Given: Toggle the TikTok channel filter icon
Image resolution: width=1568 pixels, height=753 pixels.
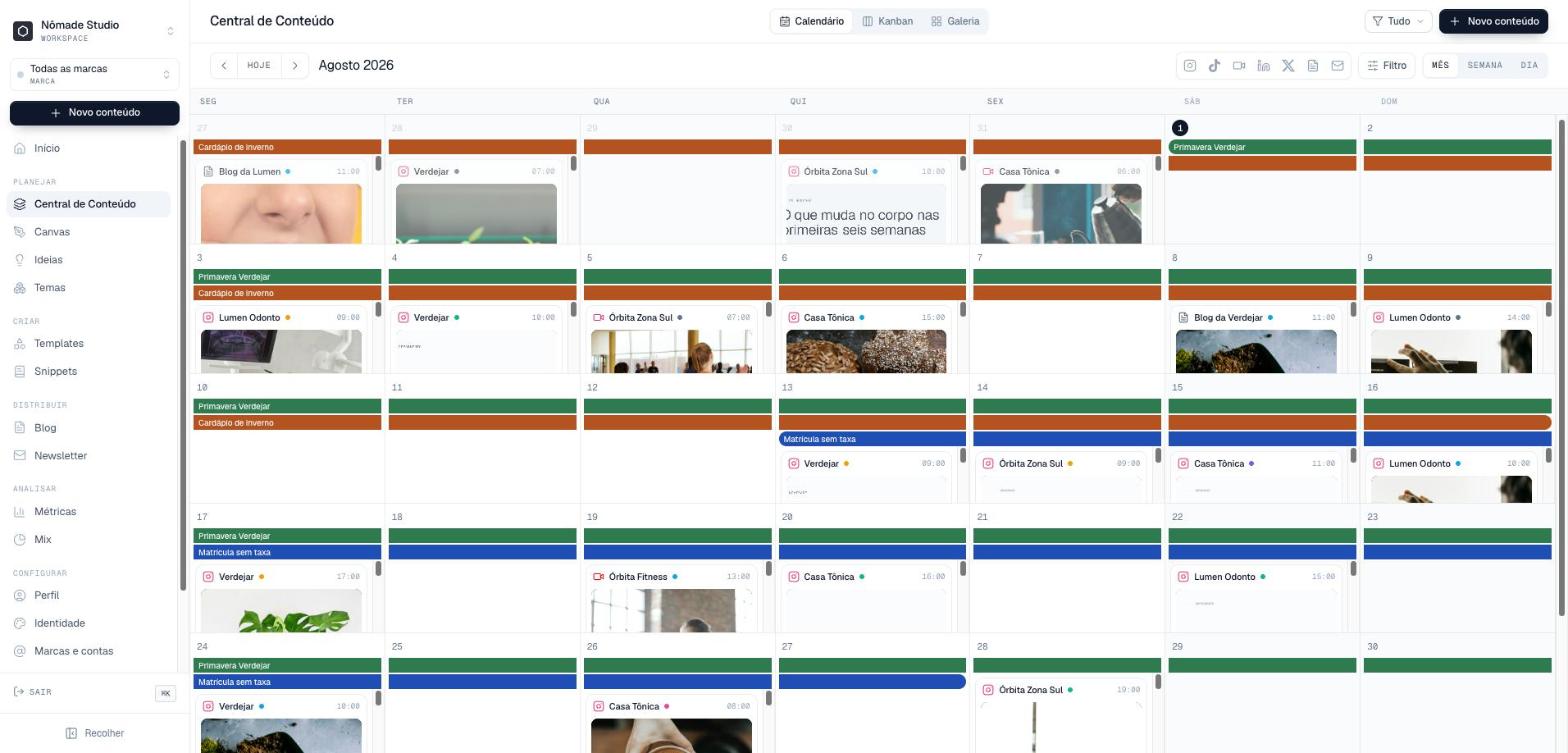Looking at the screenshot, I should 1214,66.
